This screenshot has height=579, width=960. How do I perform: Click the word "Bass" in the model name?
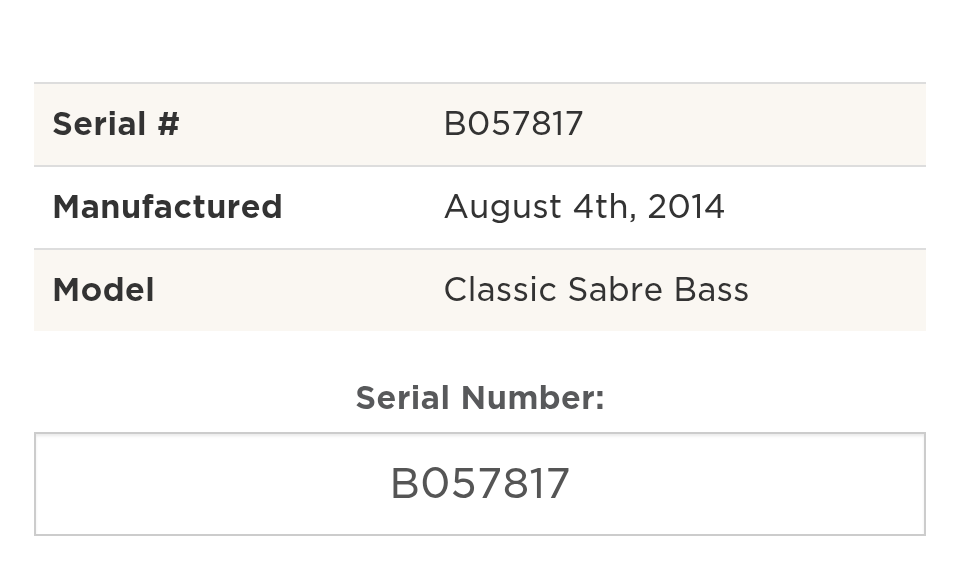711,290
